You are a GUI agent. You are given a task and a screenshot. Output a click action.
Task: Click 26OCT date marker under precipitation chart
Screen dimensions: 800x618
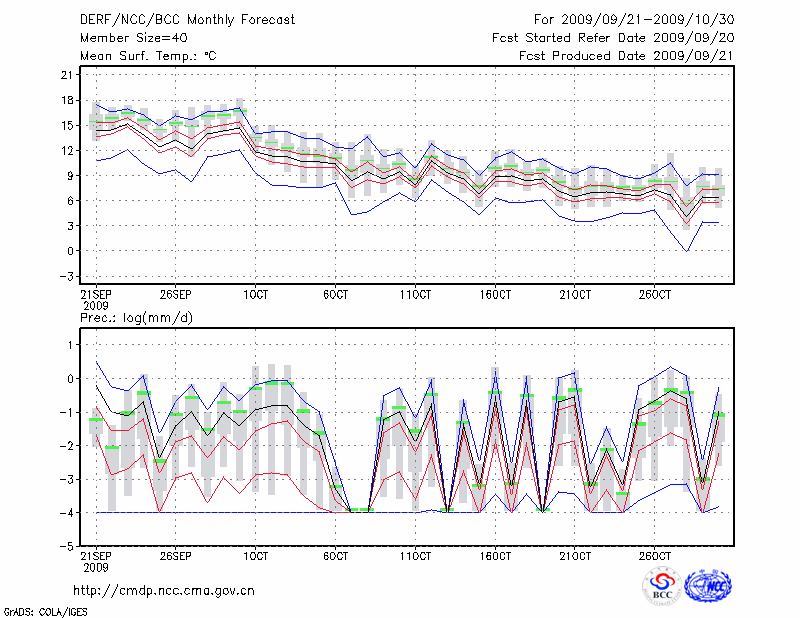655,555
